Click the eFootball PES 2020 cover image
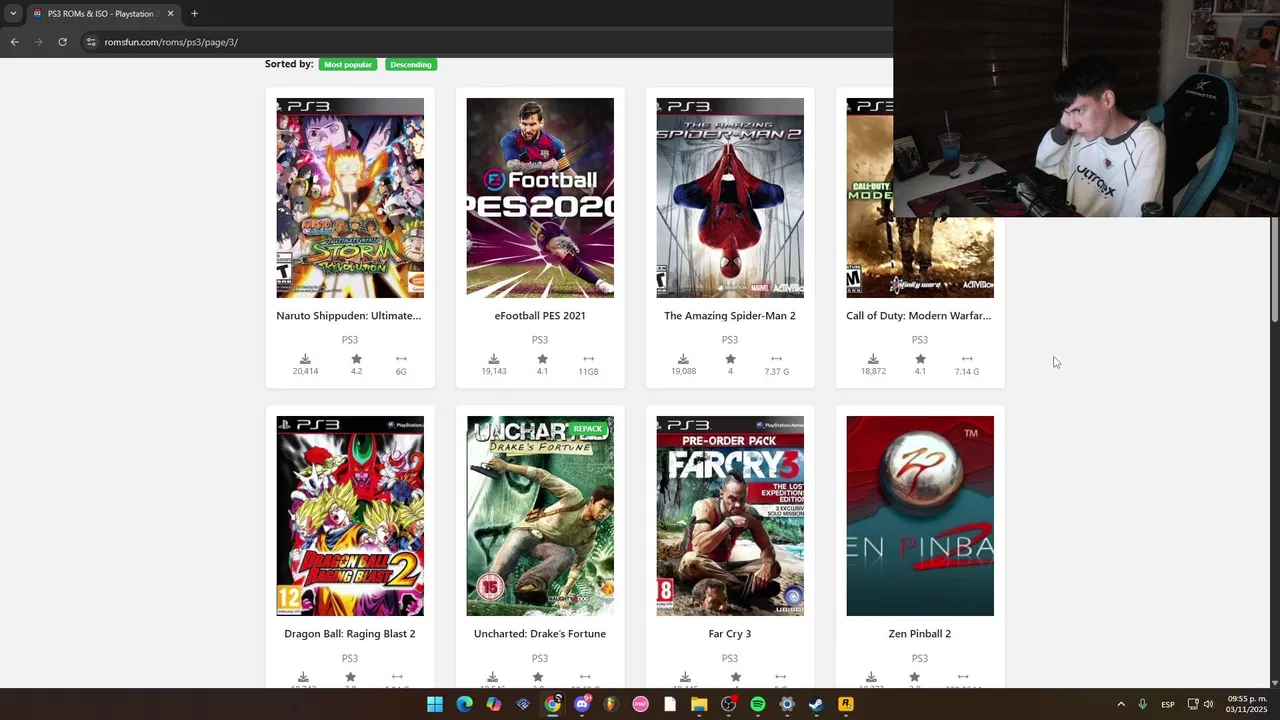The image size is (1280, 720). tap(540, 198)
